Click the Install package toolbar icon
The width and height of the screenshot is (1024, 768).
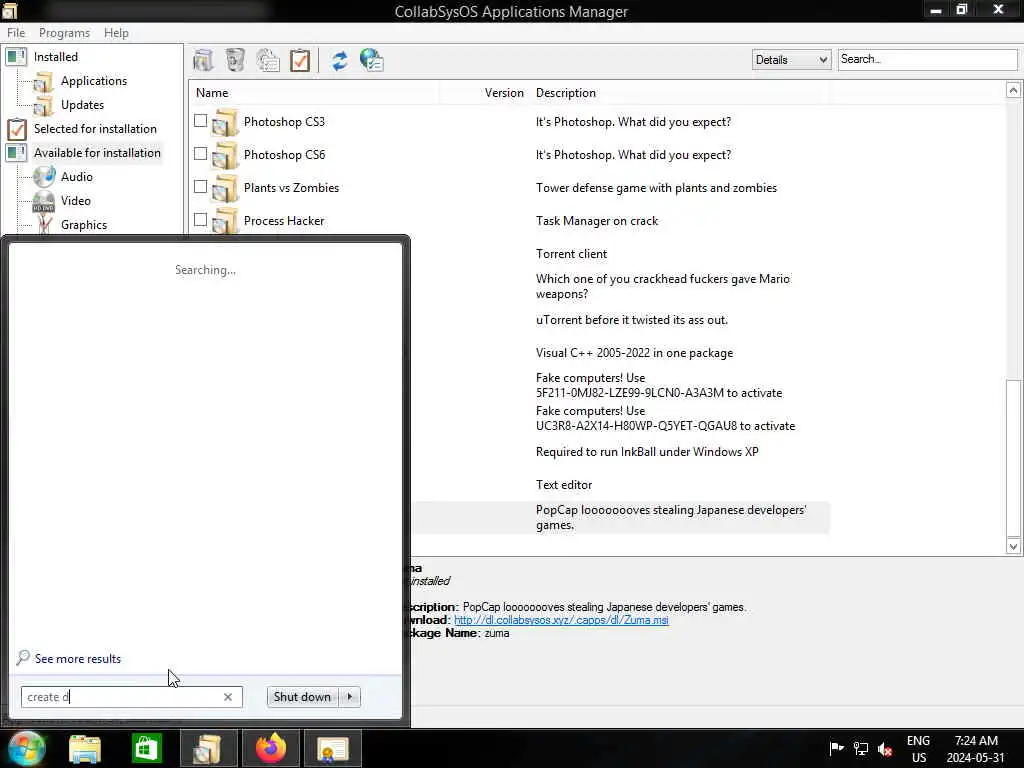[x=204, y=60]
